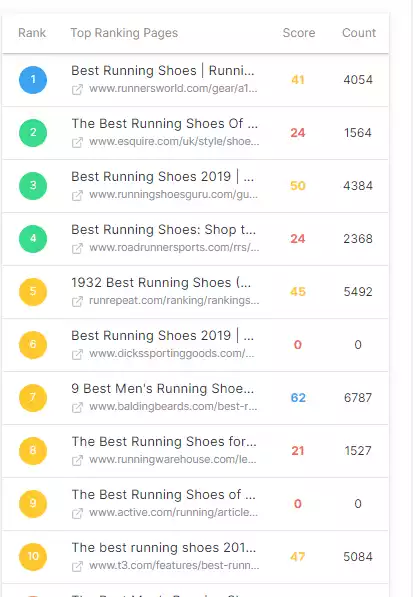Select the score 62 value for baldingbeards

pos(298,397)
